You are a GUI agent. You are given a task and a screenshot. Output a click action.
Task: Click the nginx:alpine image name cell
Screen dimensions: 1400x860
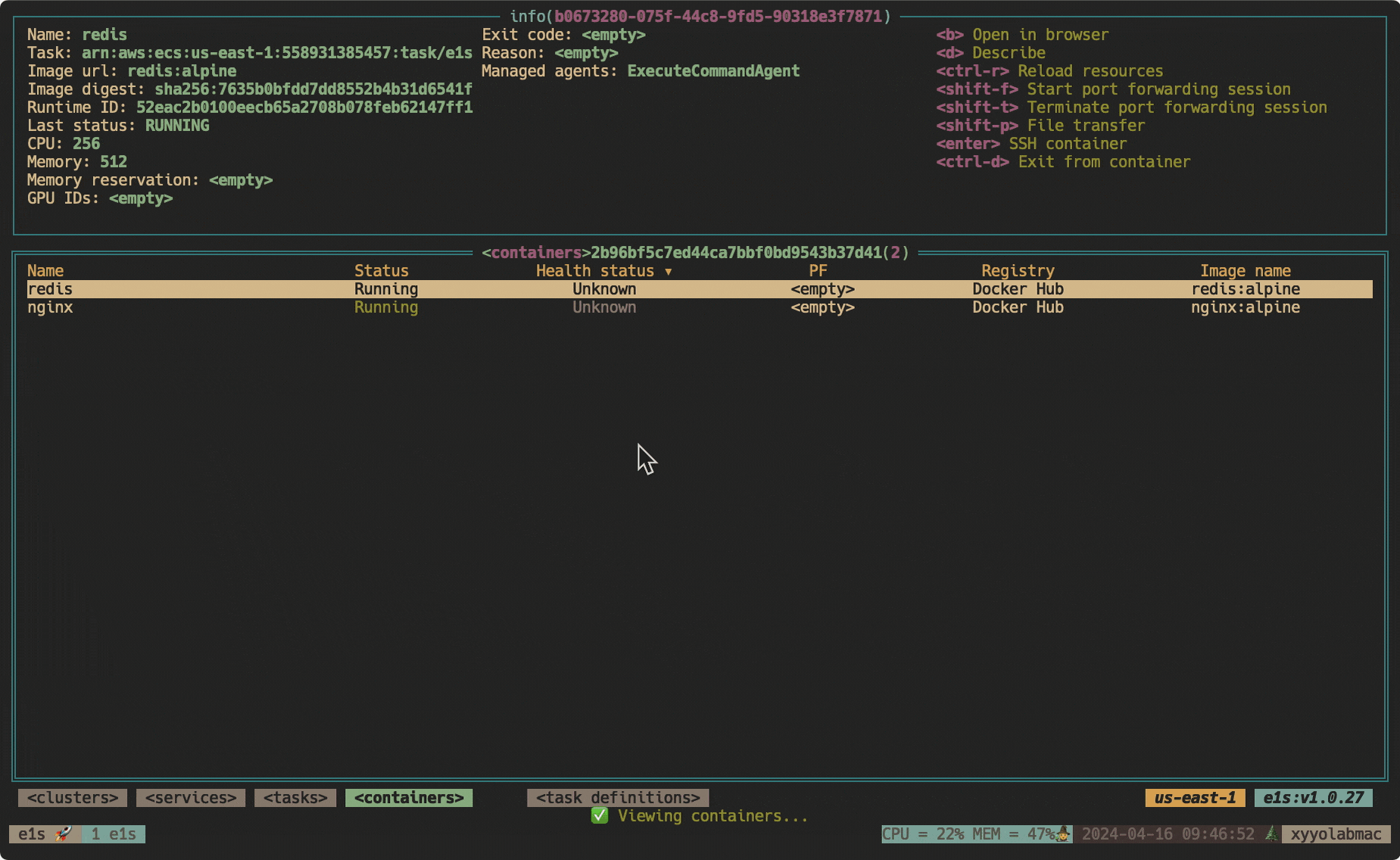click(1246, 307)
